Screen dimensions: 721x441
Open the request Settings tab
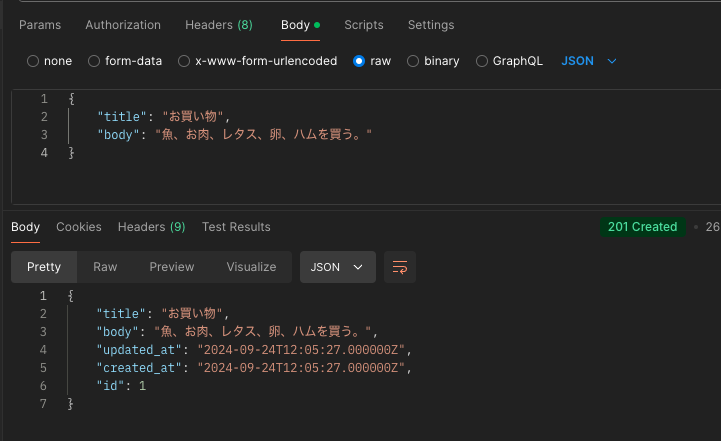click(431, 25)
